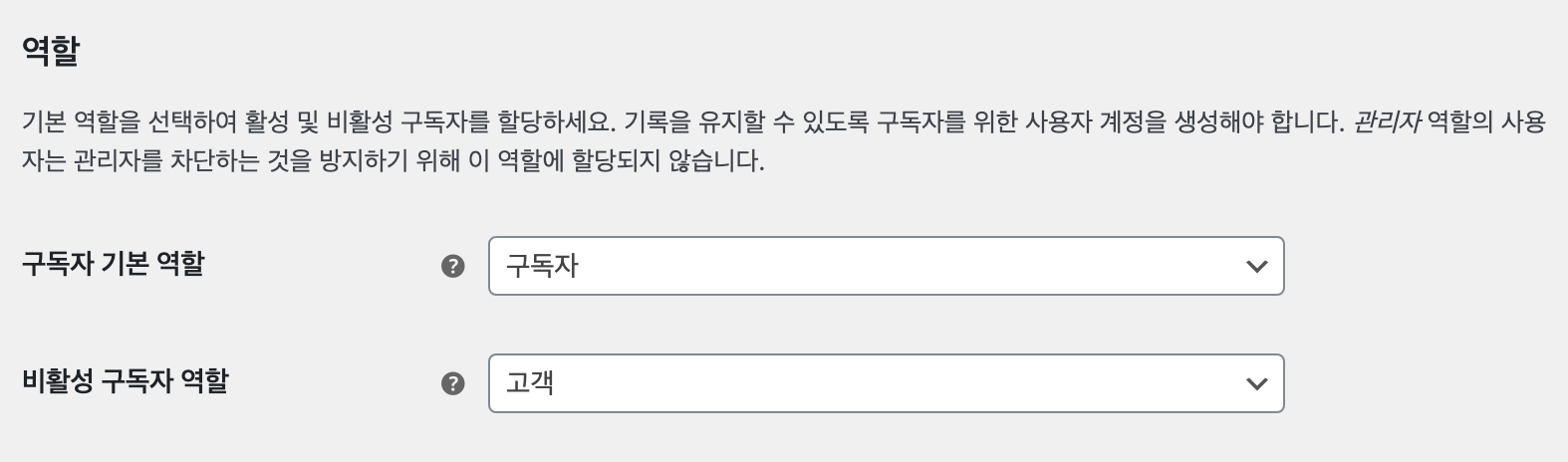Click the 비활성 구독자 역할 label
The width and height of the screenshot is (1568, 462).
pos(126,380)
